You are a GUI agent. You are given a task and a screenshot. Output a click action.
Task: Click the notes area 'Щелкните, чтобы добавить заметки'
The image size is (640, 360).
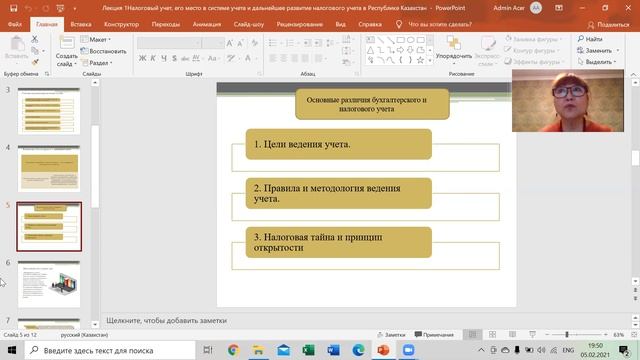point(167,320)
